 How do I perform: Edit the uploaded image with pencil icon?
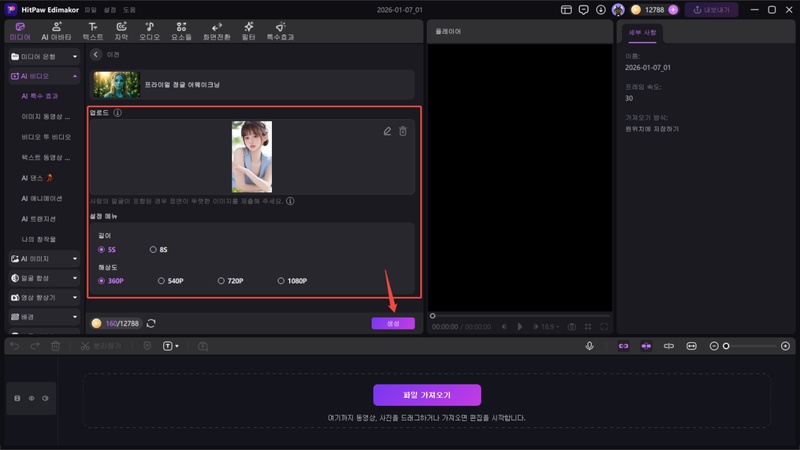(387, 131)
